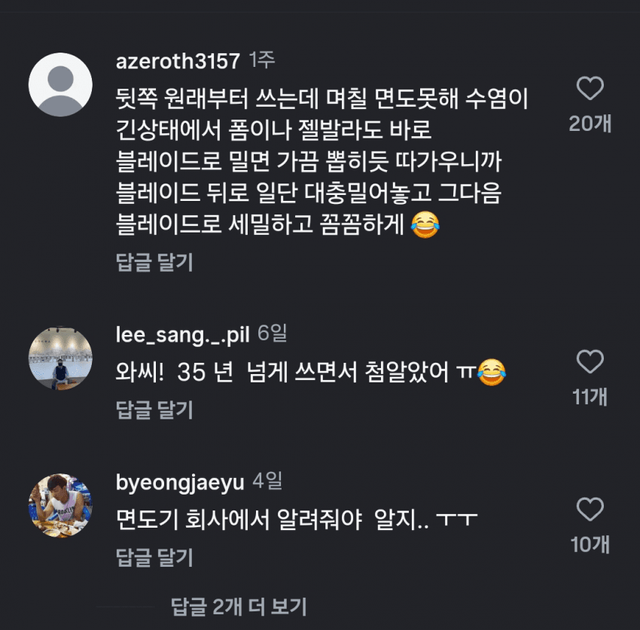Image resolution: width=640 pixels, height=630 pixels.
Task: Visit byeongjaeyu's profile from username
Action: pos(180,482)
